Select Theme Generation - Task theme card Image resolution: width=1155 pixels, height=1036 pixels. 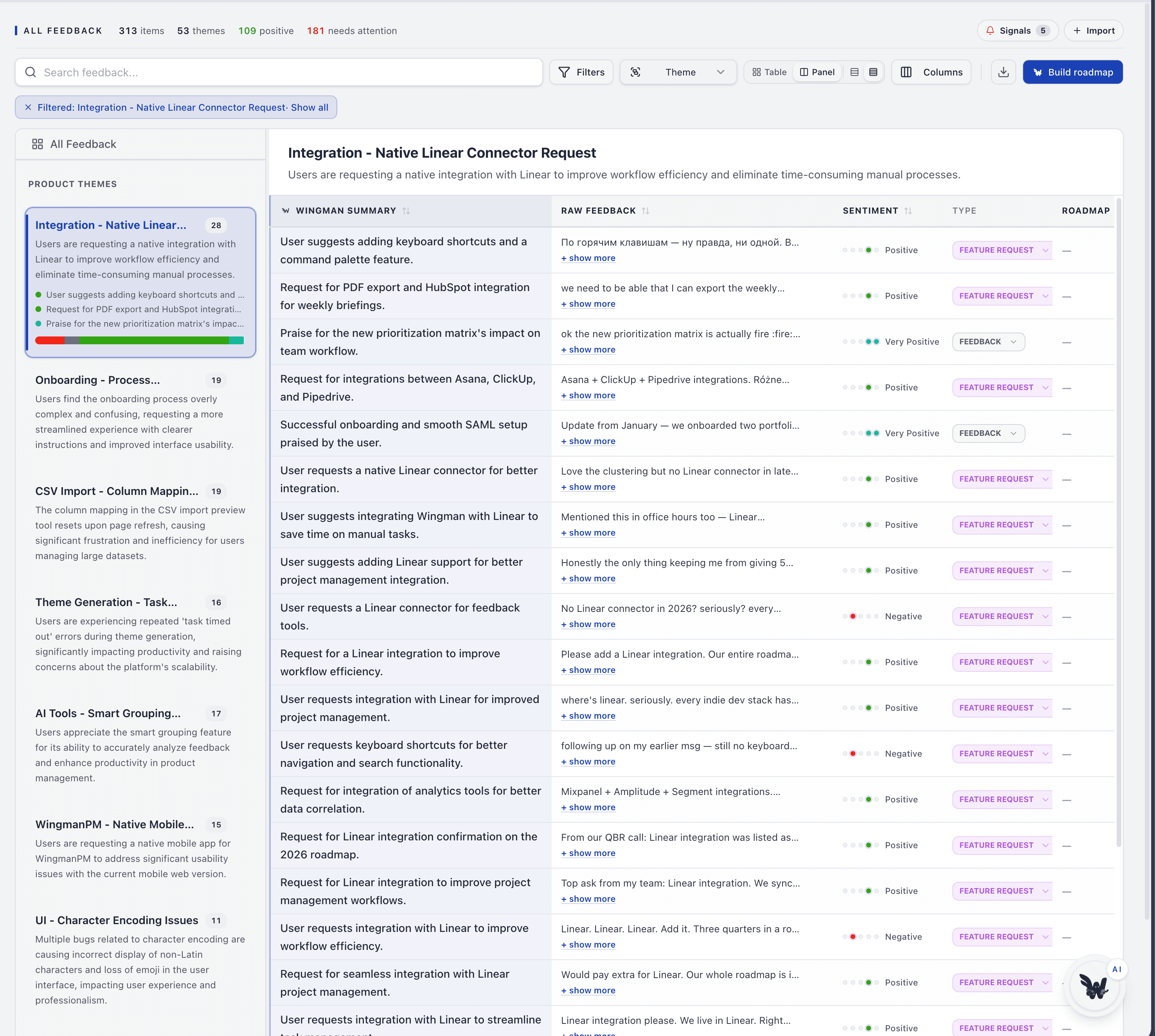click(140, 634)
